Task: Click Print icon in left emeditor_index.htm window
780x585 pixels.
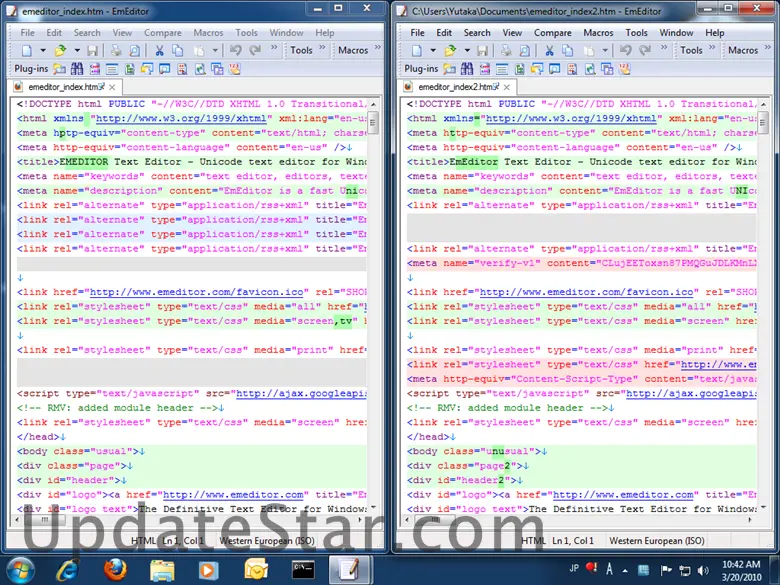Action: coord(116,50)
